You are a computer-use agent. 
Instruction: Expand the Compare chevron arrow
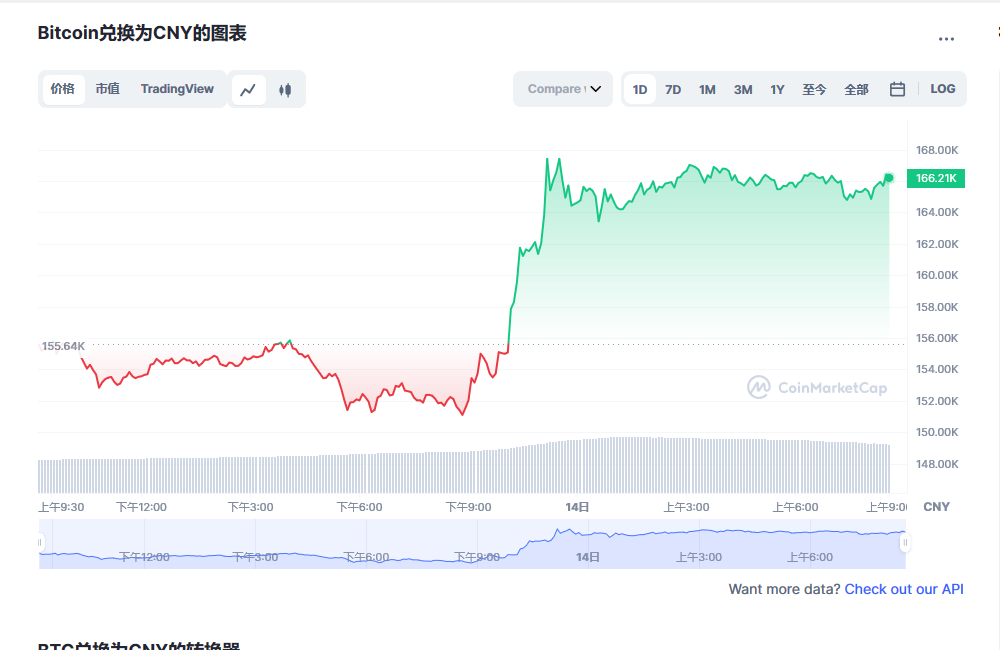pyautogui.click(x=596, y=88)
